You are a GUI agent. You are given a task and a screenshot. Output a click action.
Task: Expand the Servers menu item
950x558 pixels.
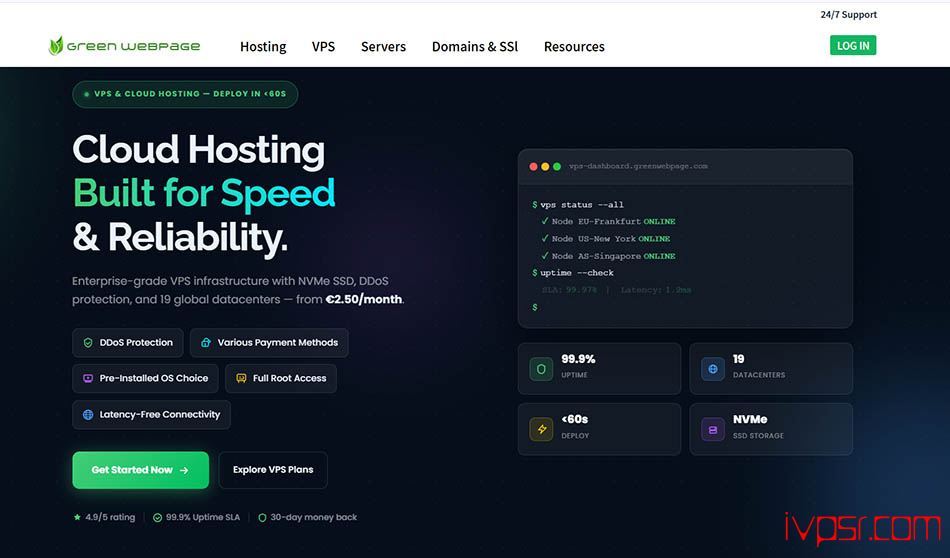[383, 47]
